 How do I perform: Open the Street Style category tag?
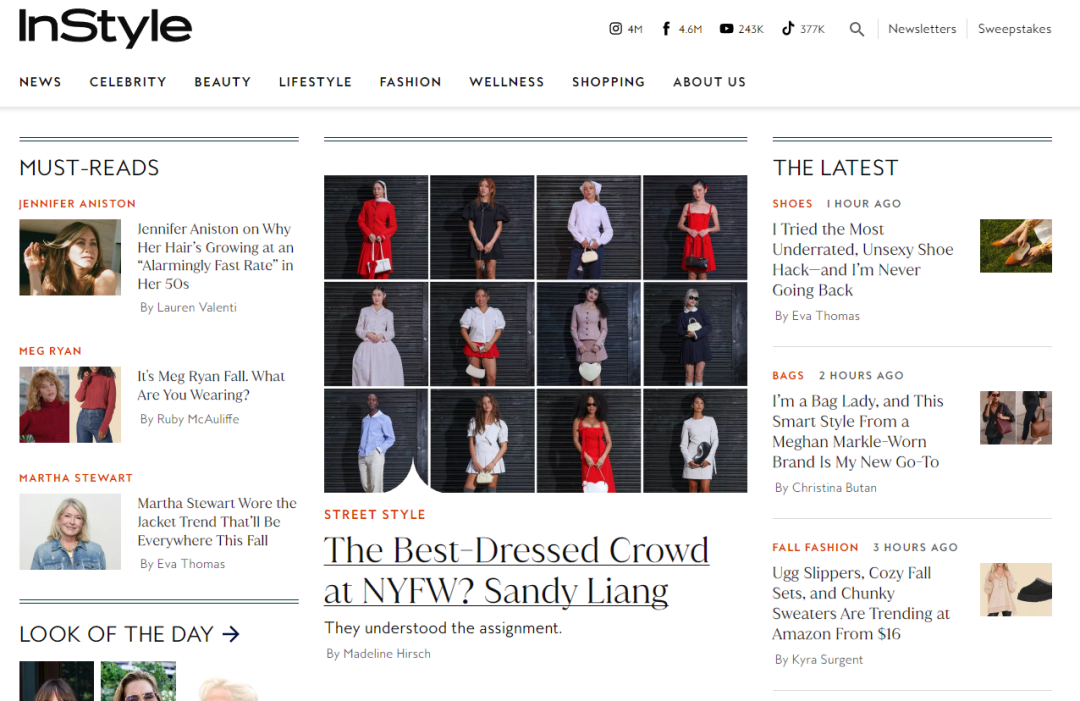[x=375, y=514]
